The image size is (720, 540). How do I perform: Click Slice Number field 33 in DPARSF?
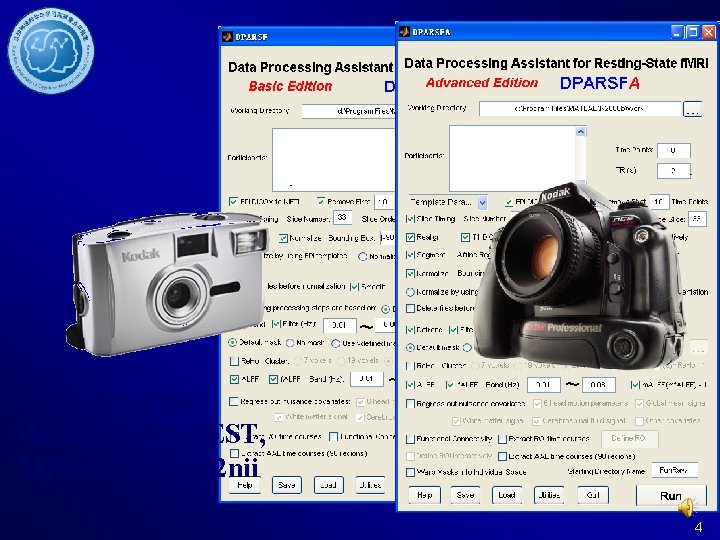pos(342,218)
